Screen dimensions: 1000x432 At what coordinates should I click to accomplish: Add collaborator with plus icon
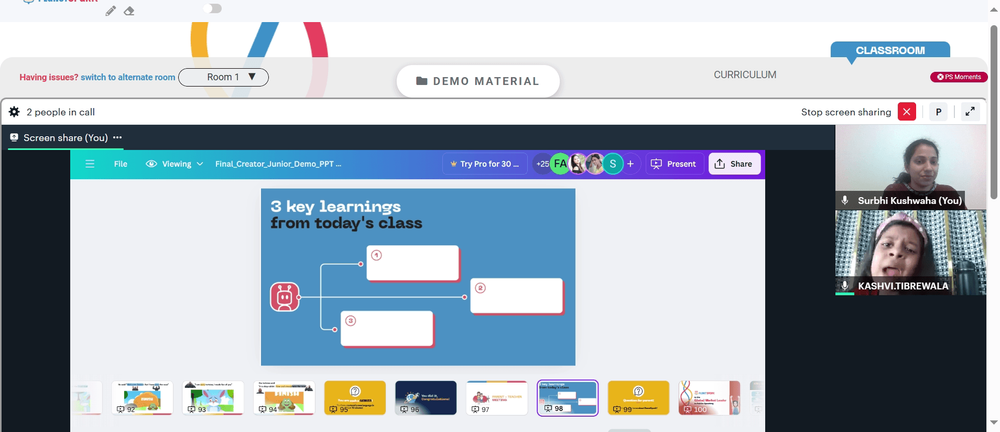click(x=630, y=164)
